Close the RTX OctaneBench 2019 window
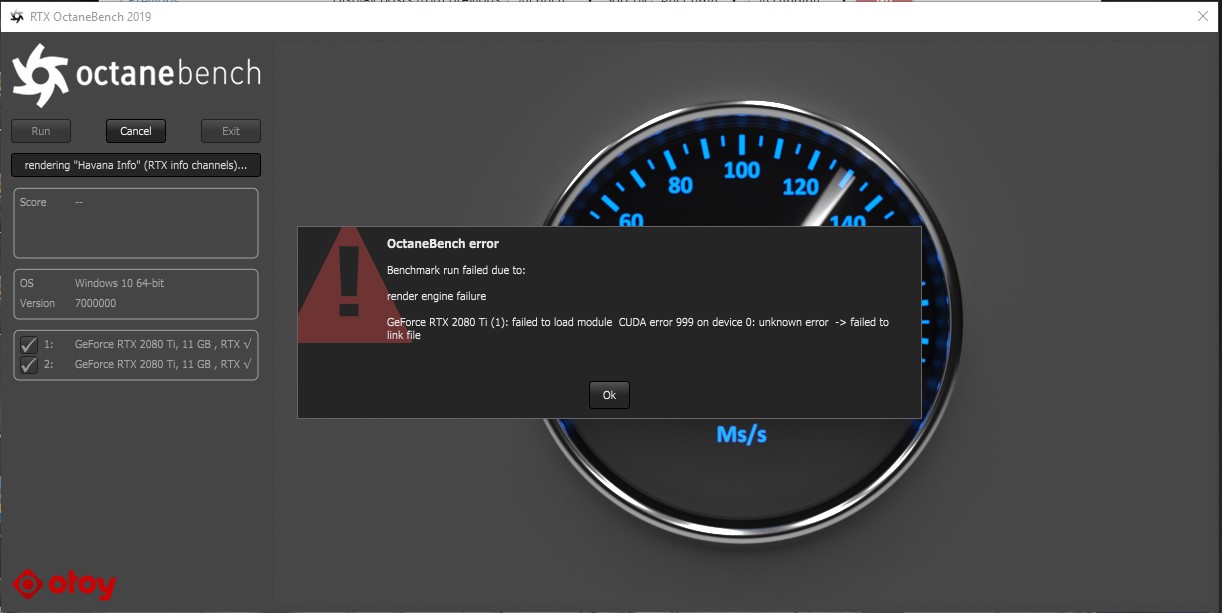The width and height of the screenshot is (1222, 613). click(x=1203, y=16)
